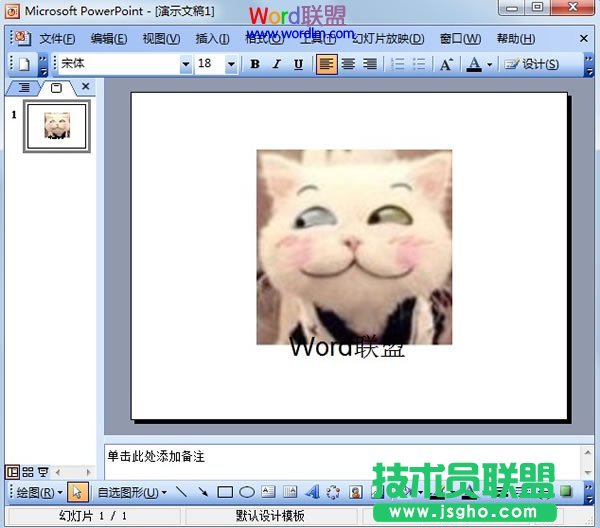
Task: Expand drawing toolbar options
Action: click(x=589, y=493)
